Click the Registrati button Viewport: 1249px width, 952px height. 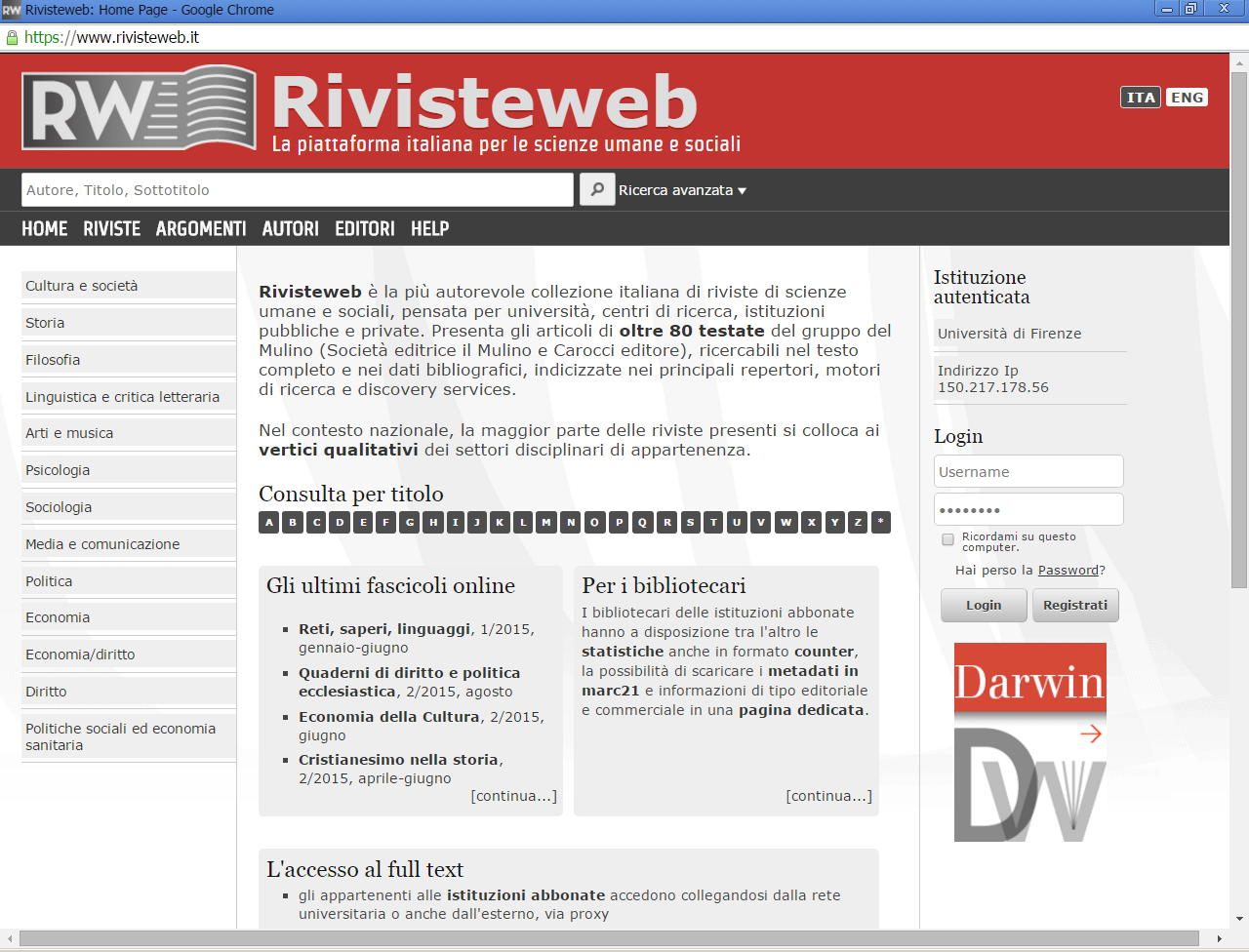click(1075, 605)
